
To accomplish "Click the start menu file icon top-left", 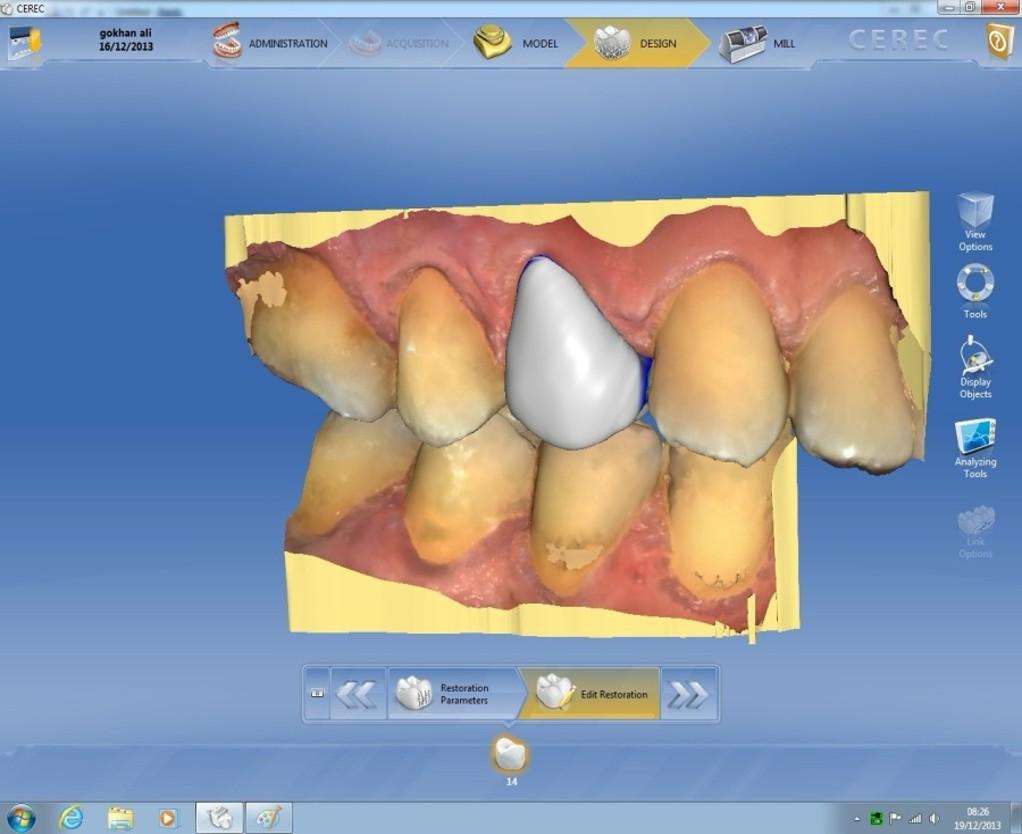I will [x=24, y=44].
